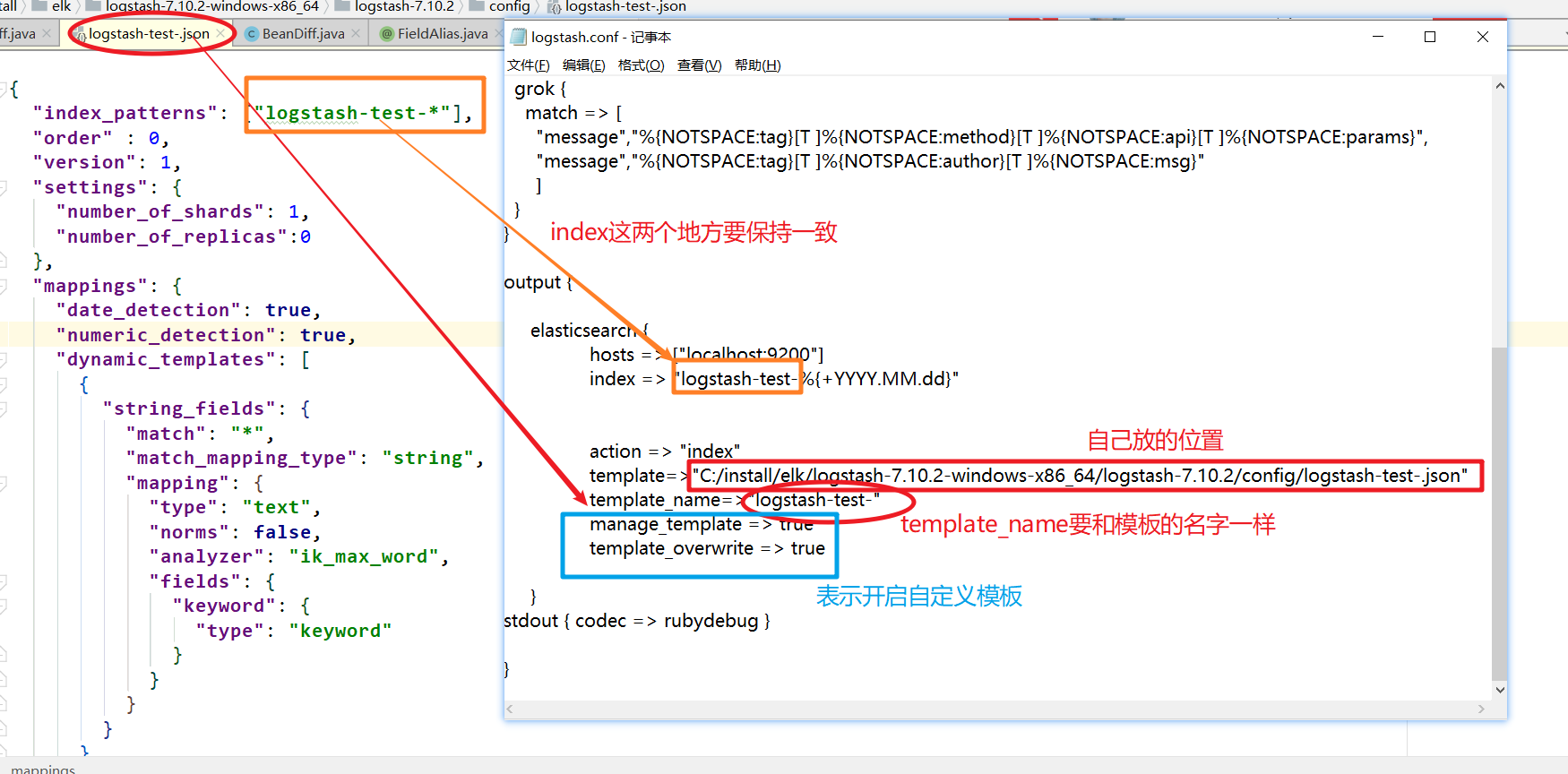The image size is (1568, 774).
Task: Open the 文件(F) menu in Notepad
Action: (x=529, y=65)
